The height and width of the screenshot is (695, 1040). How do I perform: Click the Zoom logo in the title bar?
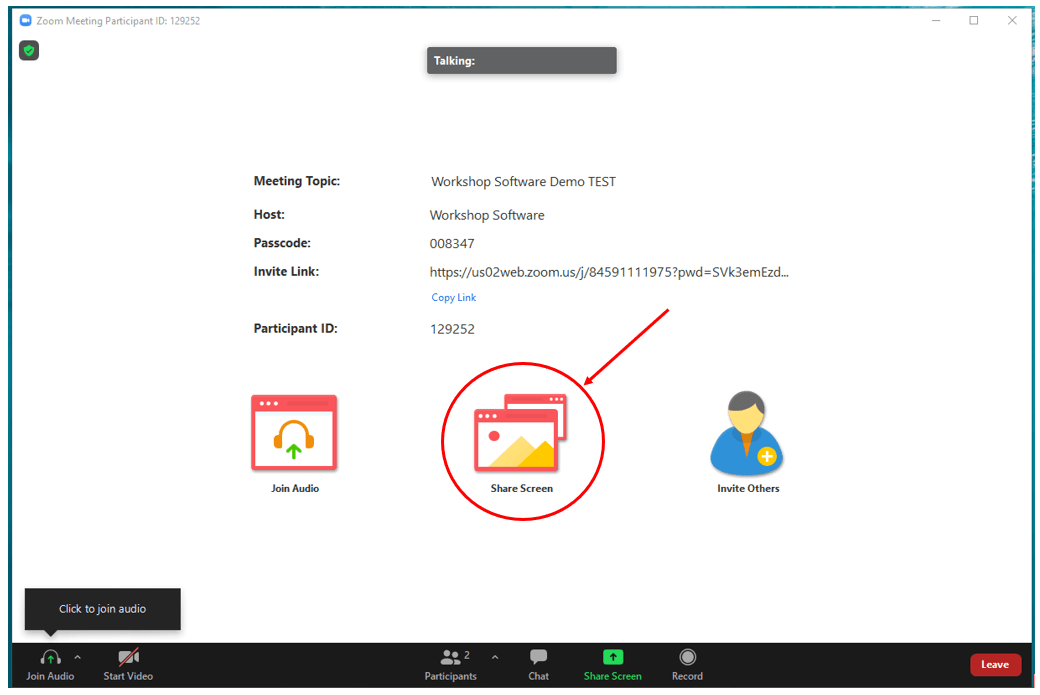click(26, 21)
